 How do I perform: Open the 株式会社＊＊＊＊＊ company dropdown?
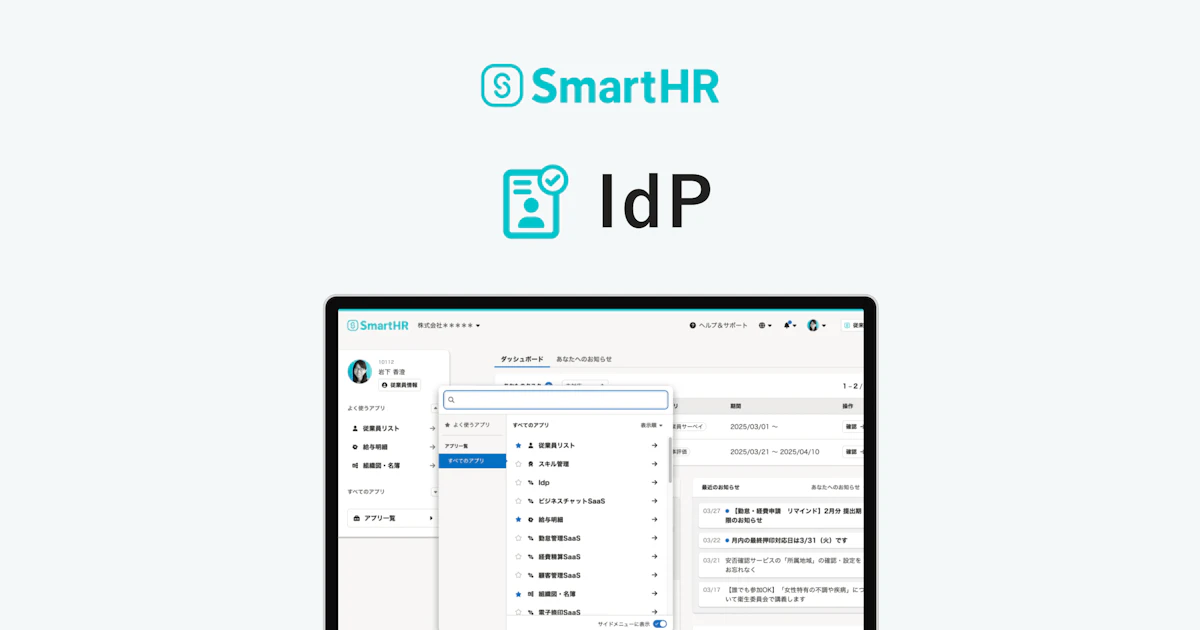pos(449,325)
